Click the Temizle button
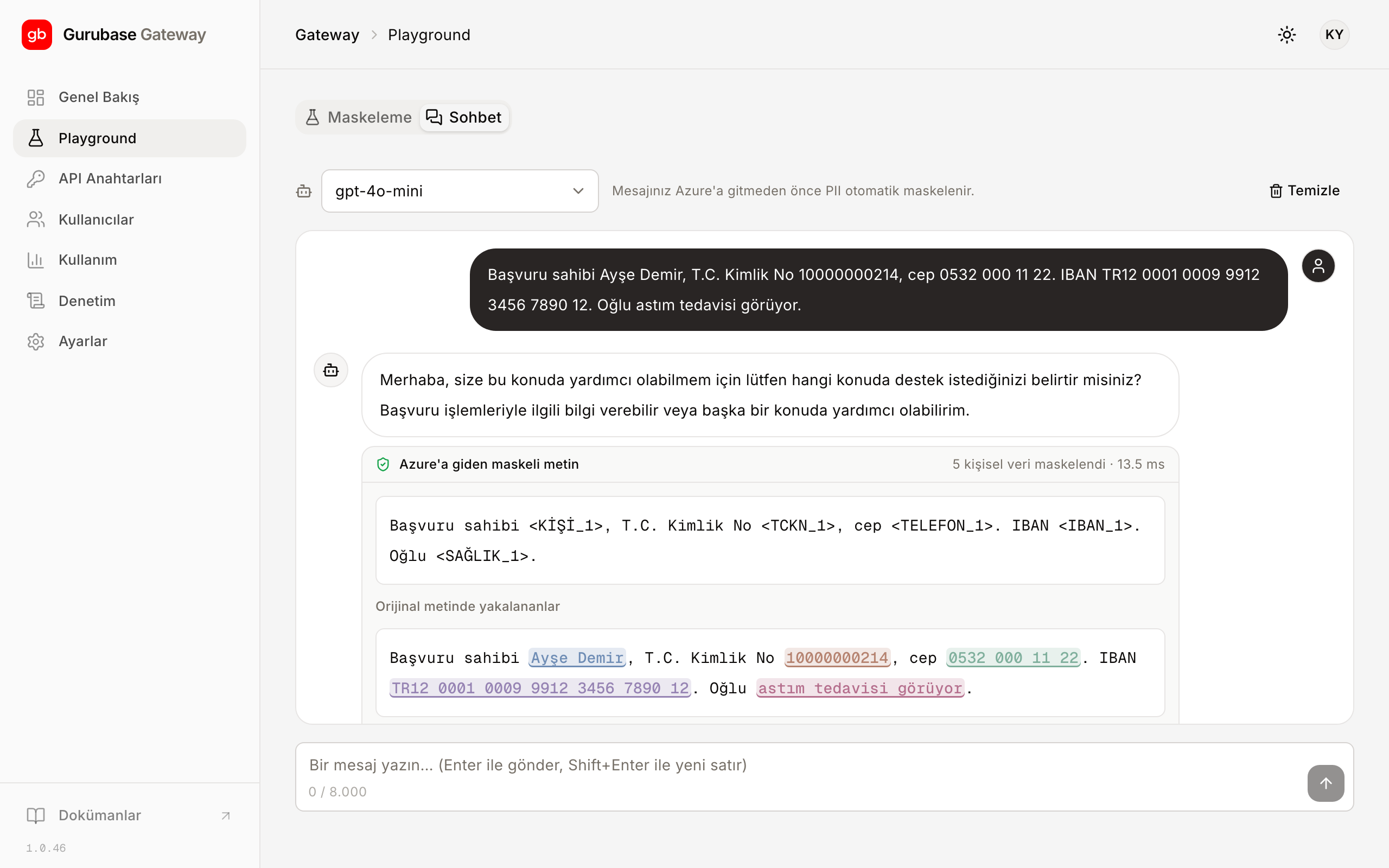This screenshot has width=1389, height=868. tap(1304, 191)
